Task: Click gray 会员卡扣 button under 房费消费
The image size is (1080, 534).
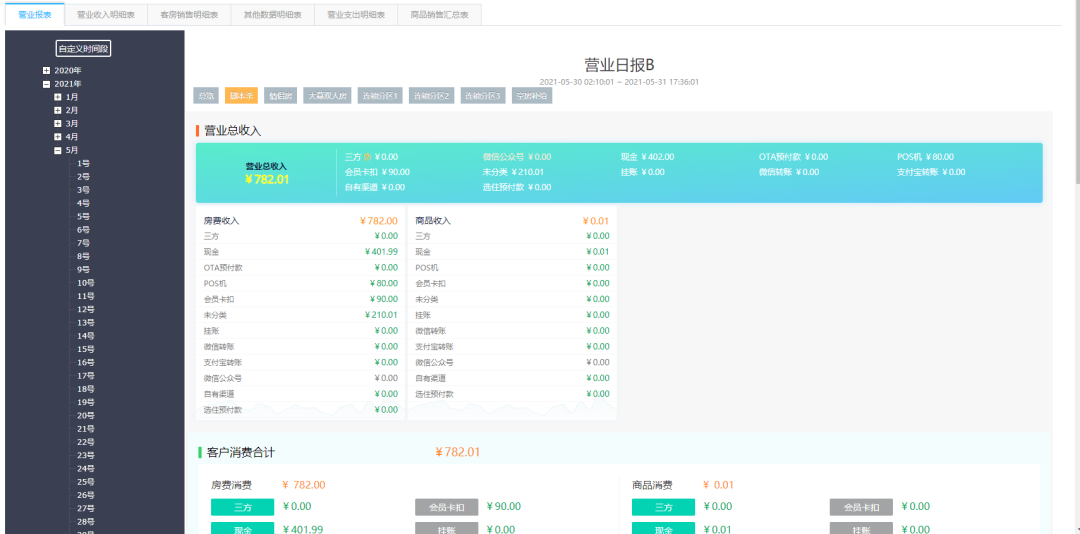Action: coord(446,507)
